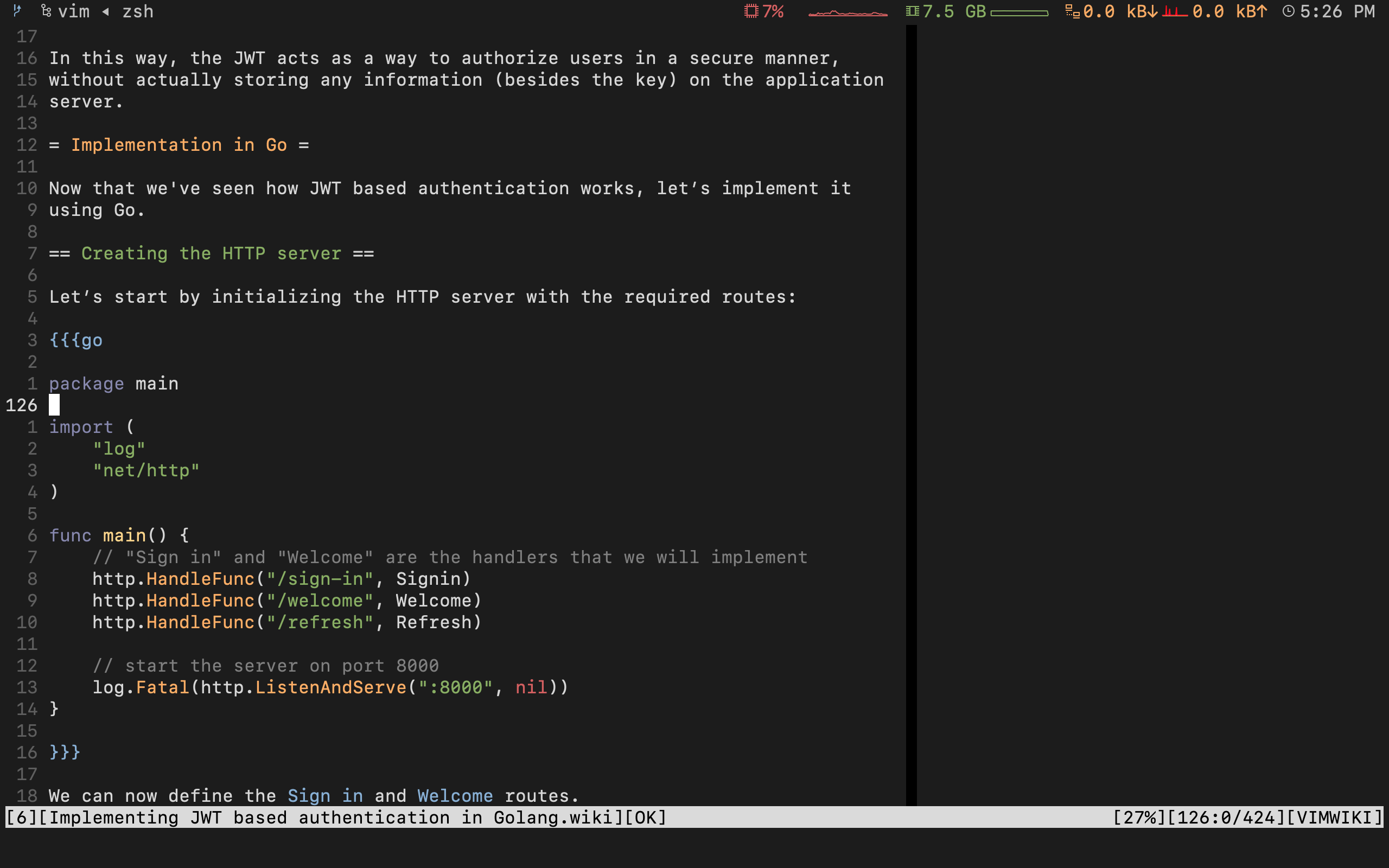1389x868 pixels.
Task: Select the vim process in top bar
Action: pyautogui.click(x=74, y=11)
